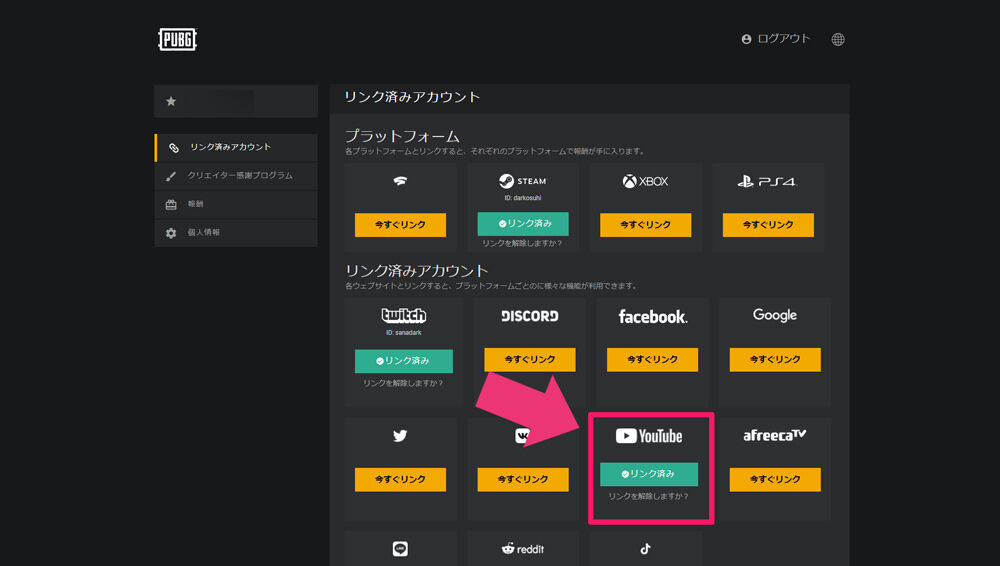
Task: Click the ログアウト logout link
Action: click(776, 39)
